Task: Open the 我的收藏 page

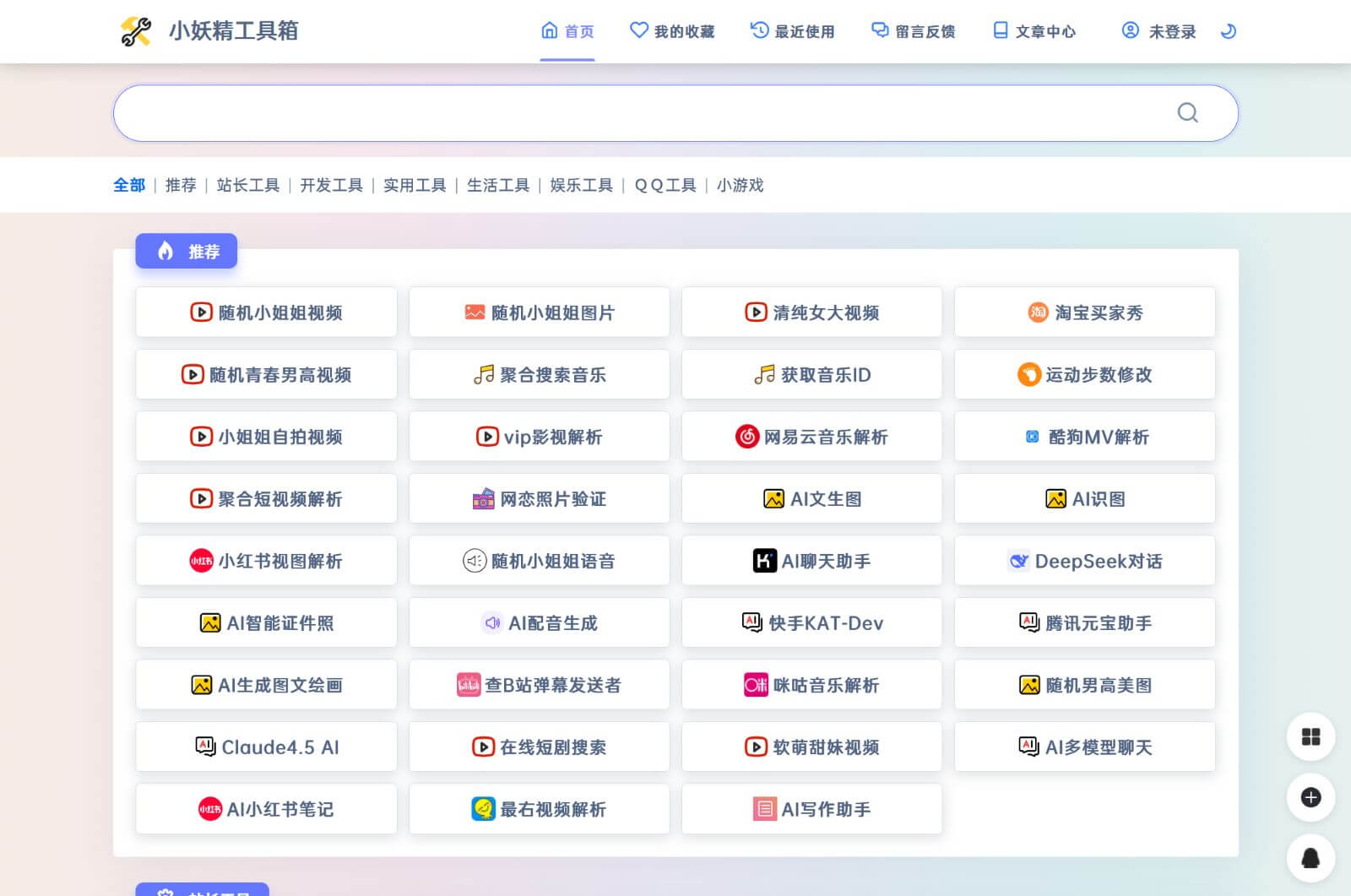Action: [x=673, y=31]
